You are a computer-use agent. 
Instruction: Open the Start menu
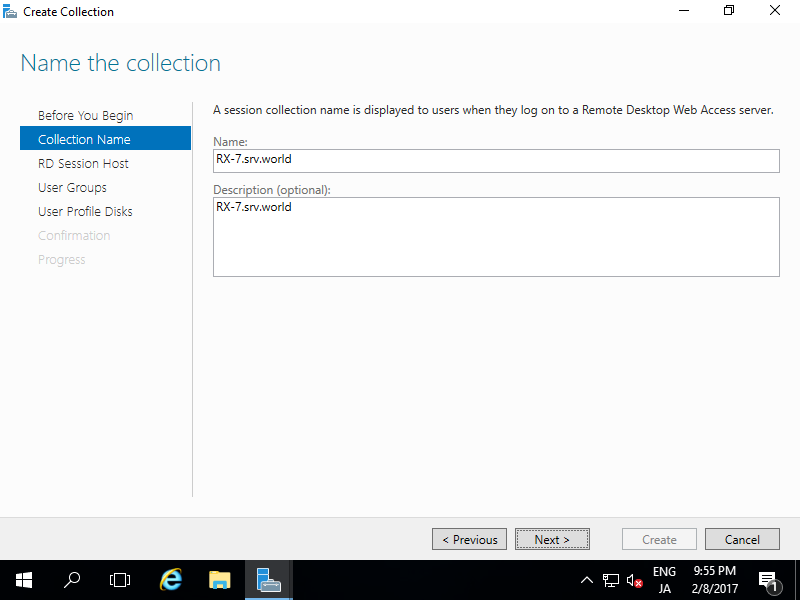tap(23, 580)
